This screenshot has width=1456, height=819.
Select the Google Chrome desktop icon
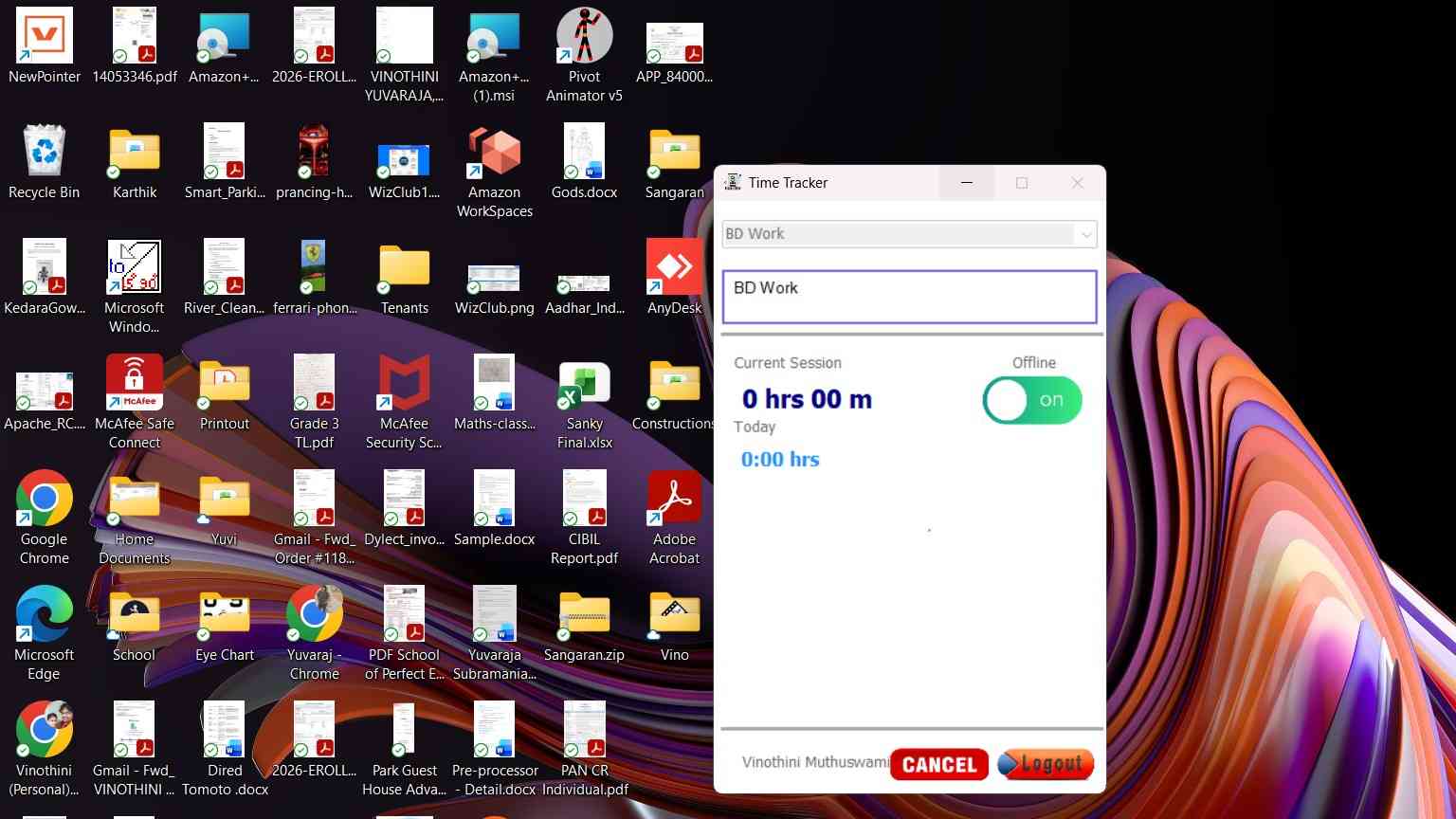click(44, 518)
